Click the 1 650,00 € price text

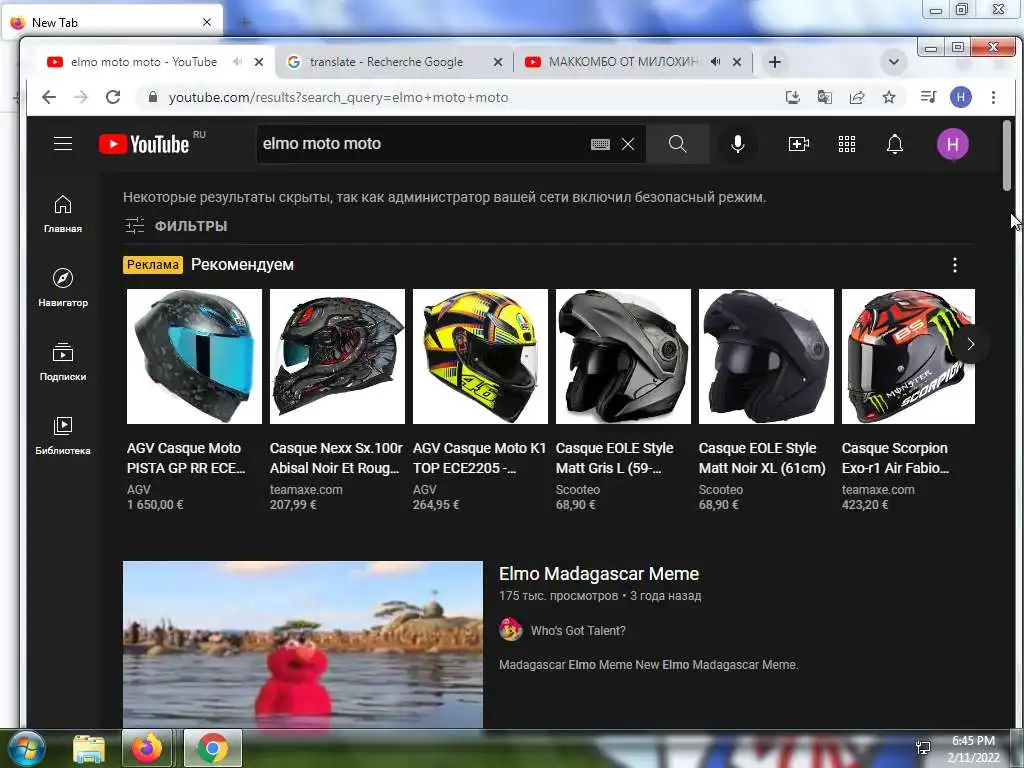155,505
